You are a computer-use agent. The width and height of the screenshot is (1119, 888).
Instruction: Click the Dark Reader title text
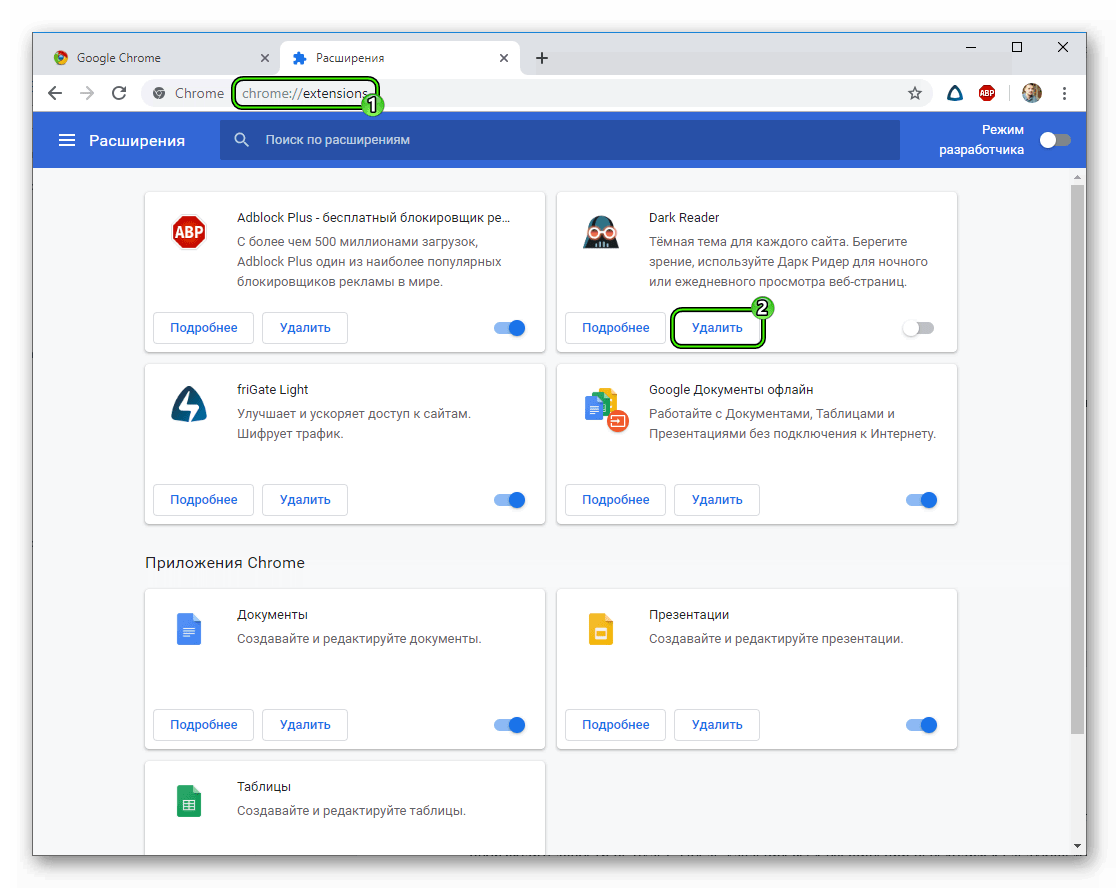684,218
